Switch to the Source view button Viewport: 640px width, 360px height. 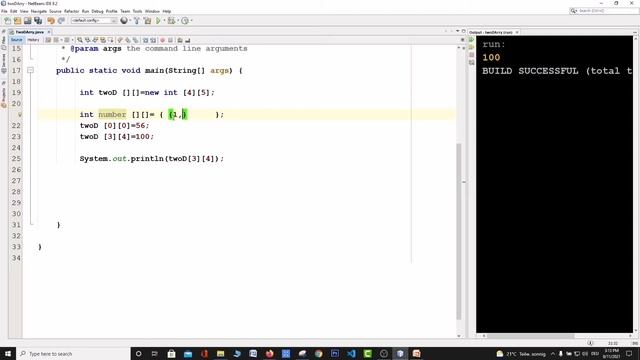pyautogui.click(x=16, y=40)
